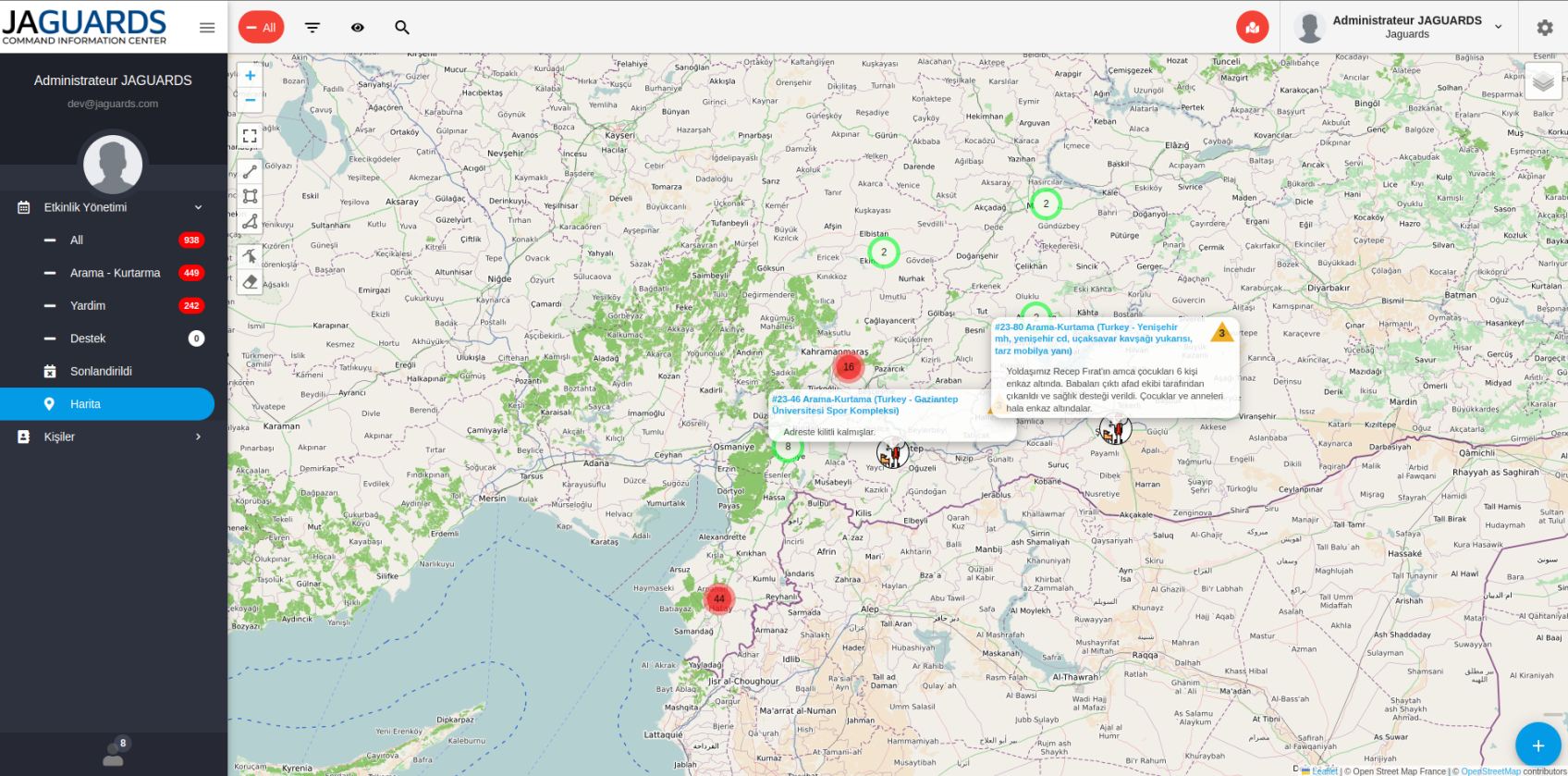Click the yellow warning triangle 3
The height and width of the screenshot is (776, 1568).
[1222, 332]
